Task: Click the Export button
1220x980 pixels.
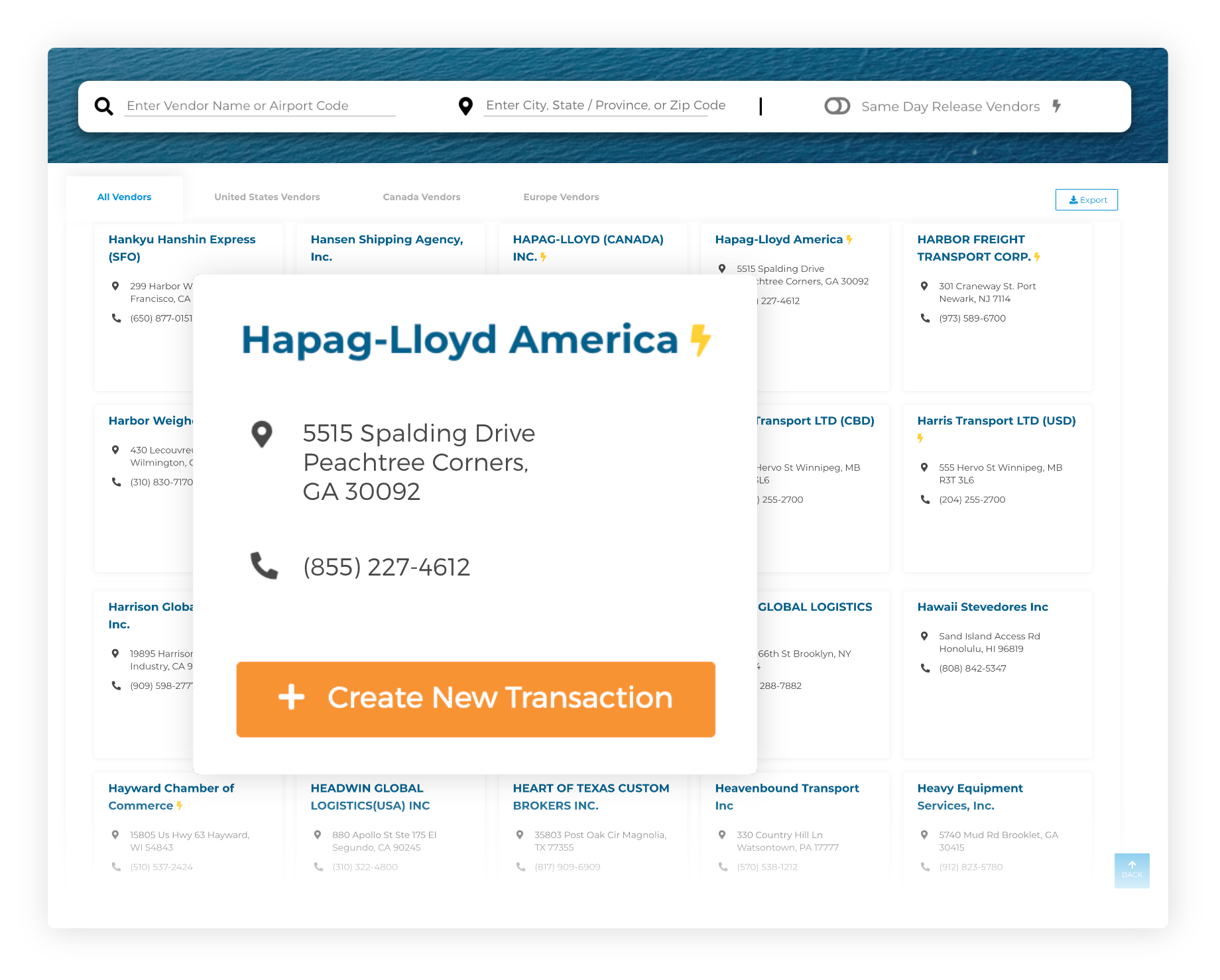Action: pyautogui.click(x=1086, y=200)
